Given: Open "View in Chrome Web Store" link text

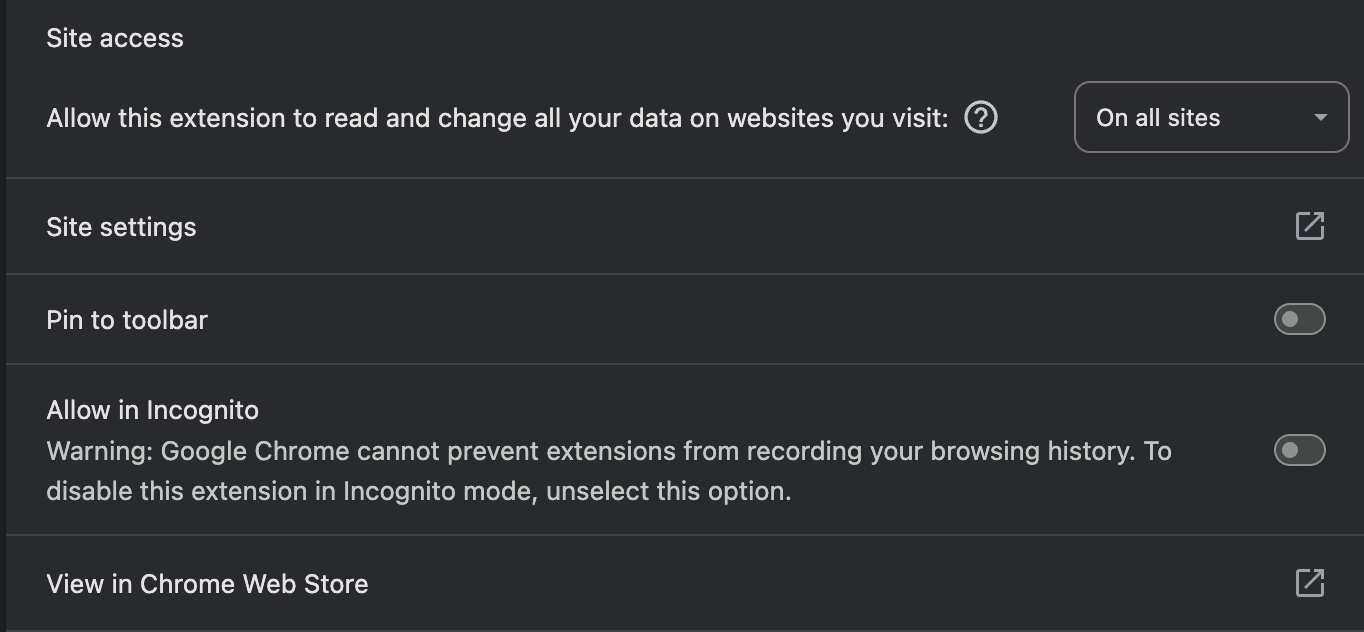Looking at the screenshot, I should 207,584.
